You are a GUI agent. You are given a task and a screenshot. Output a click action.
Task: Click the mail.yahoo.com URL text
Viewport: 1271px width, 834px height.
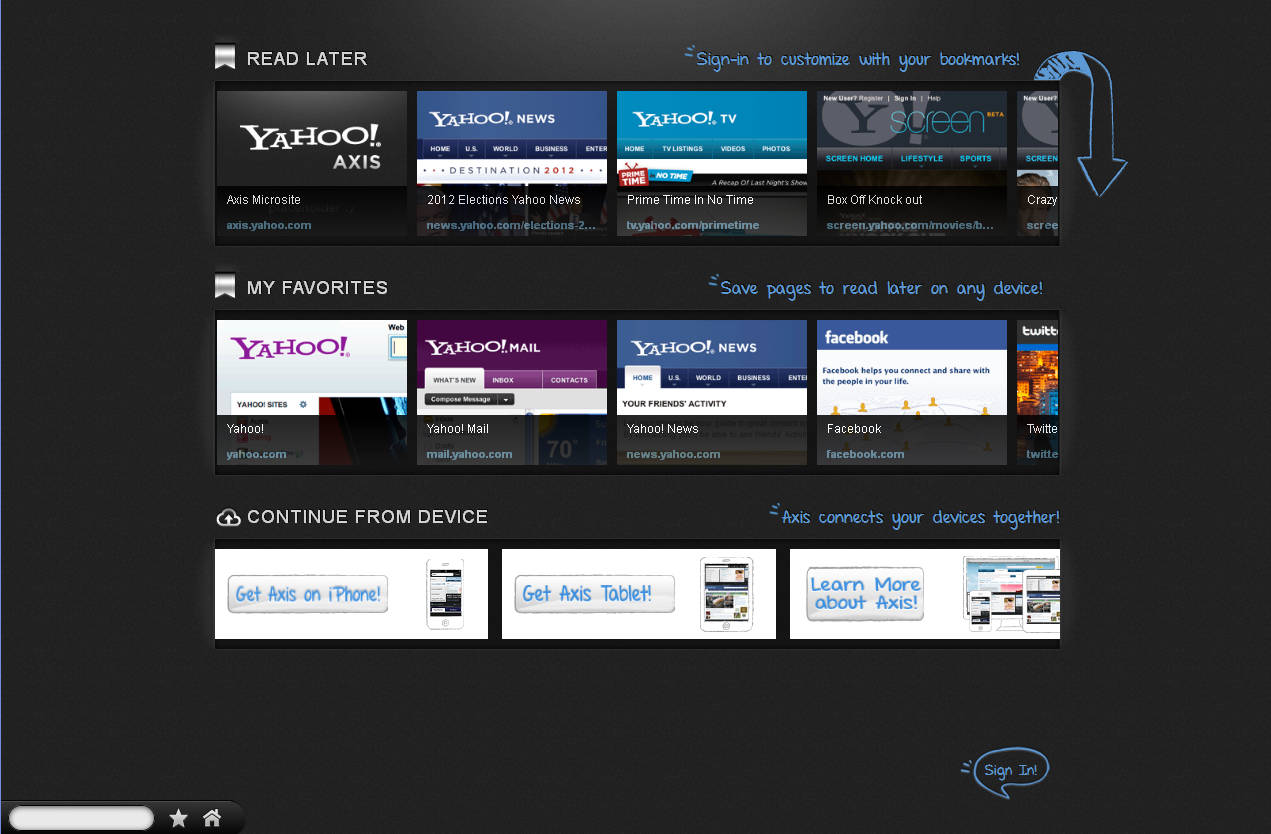pyautogui.click(x=469, y=454)
